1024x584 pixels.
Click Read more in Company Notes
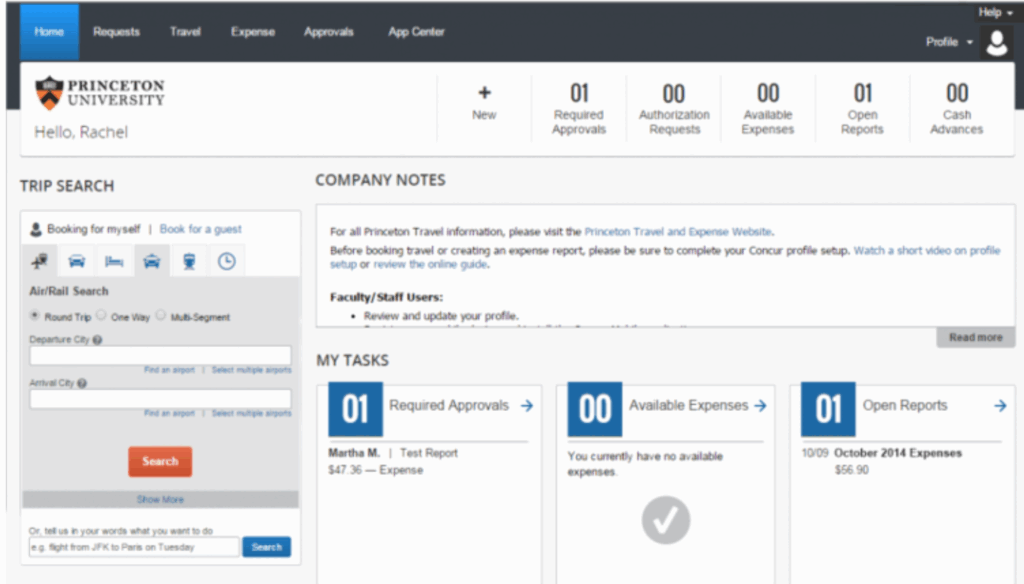975,337
